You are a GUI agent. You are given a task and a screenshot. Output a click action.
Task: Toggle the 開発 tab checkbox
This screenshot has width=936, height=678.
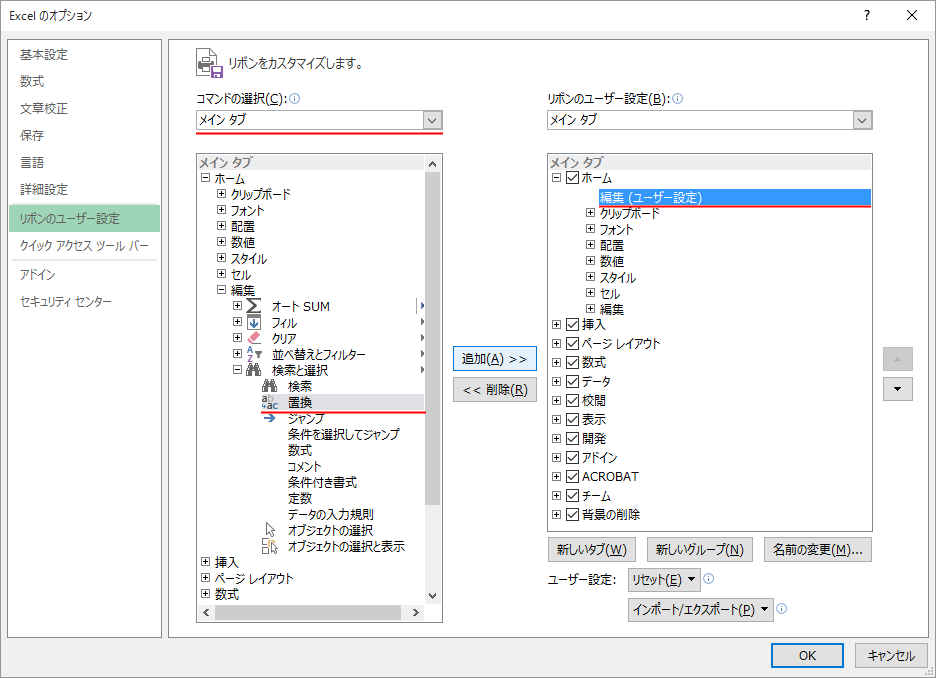coord(572,439)
